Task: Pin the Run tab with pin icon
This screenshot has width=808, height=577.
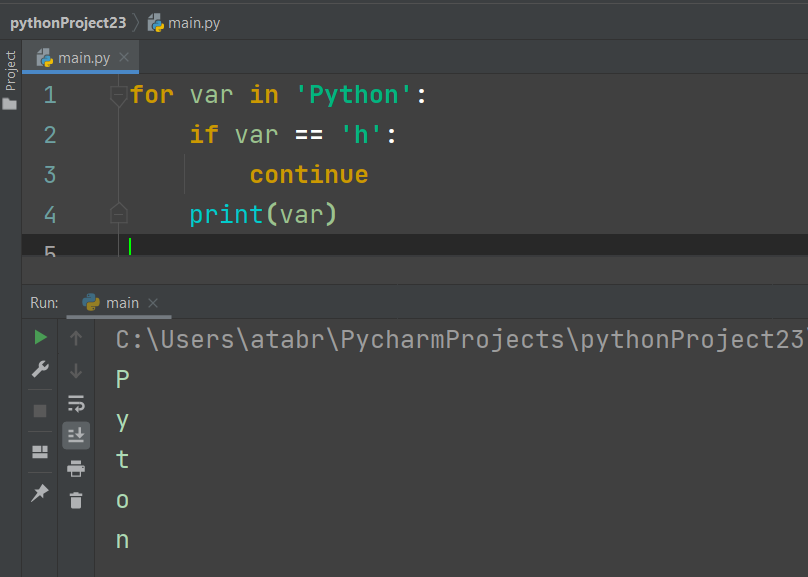Action: pyautogui.click(x=40, y=493)
